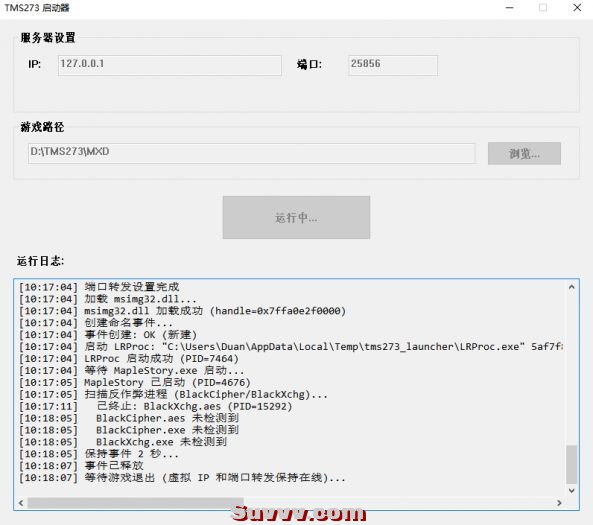Screen dimensions: 593x525
Task: Click the vertical scrollbar thumb in log
Action: [571, 464]
